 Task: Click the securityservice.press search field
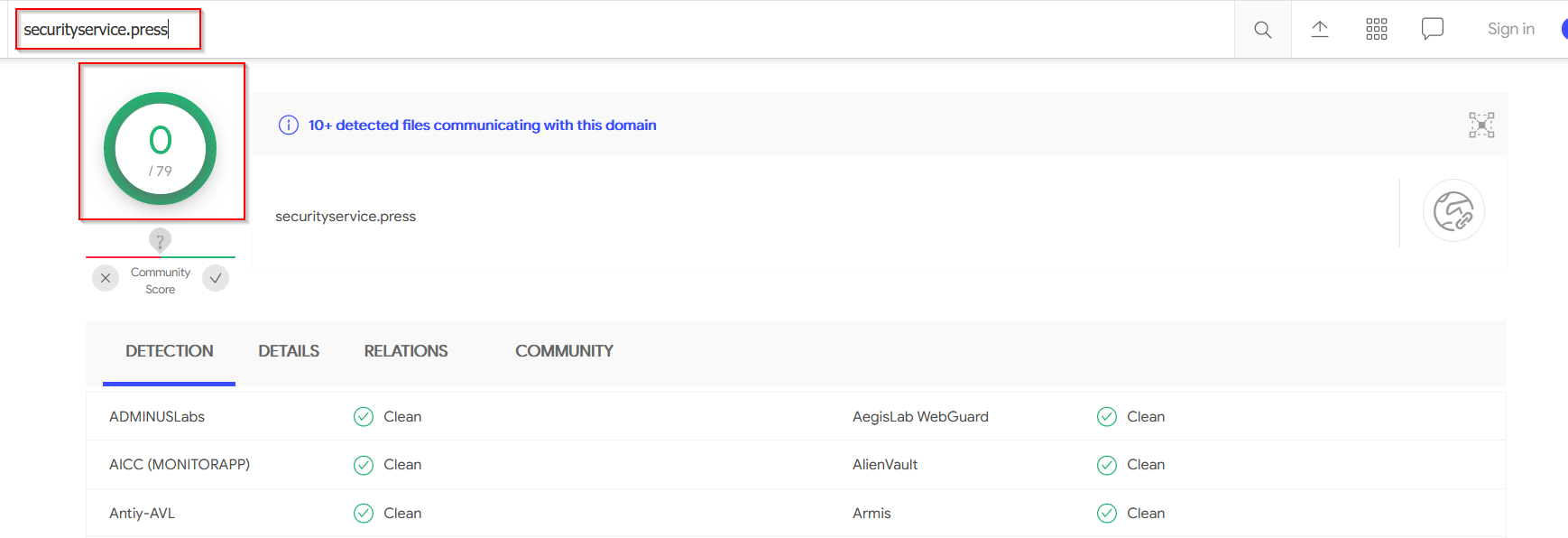pos(108,30)
